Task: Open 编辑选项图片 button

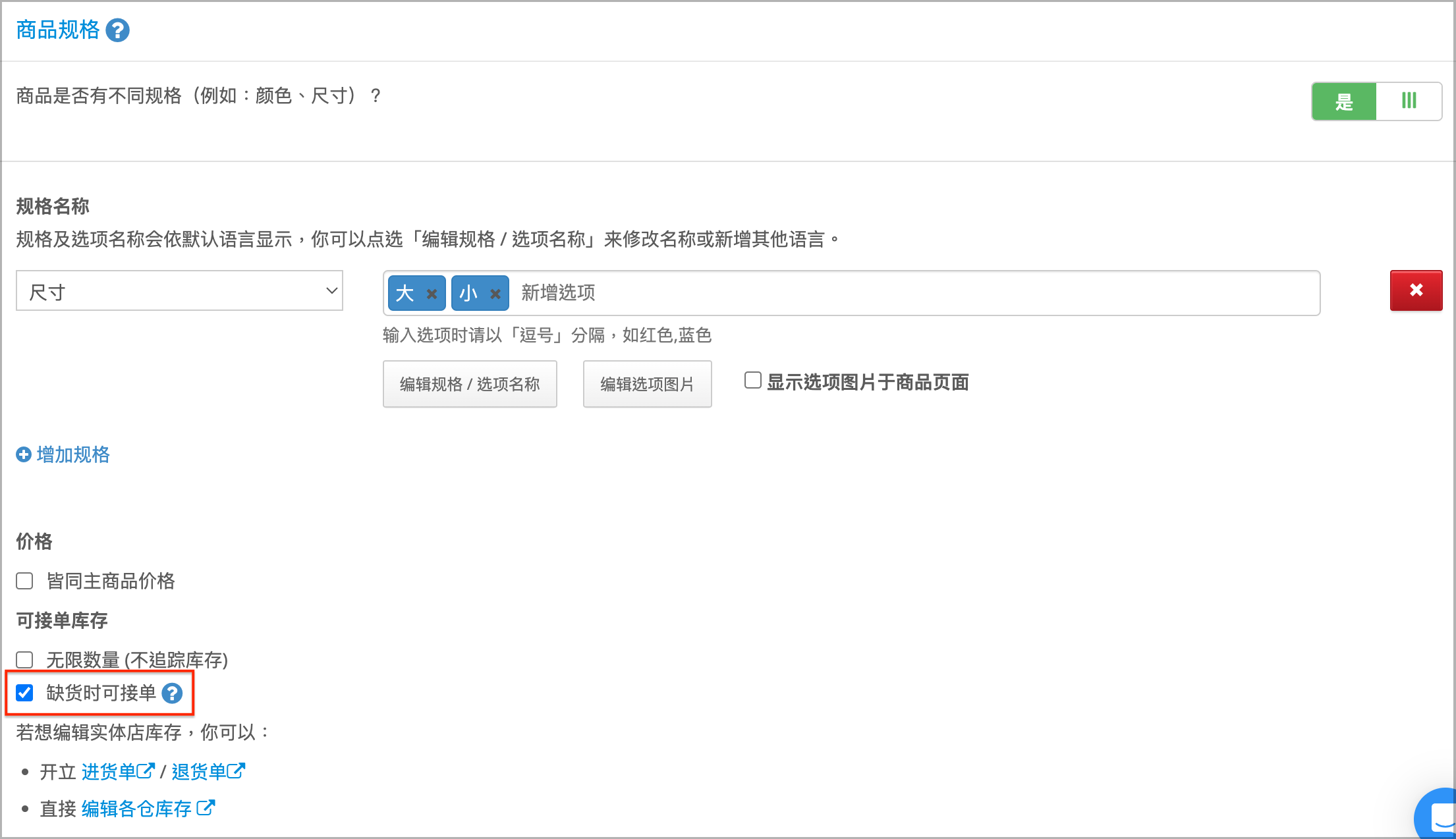Action: (x=647, y=384)
